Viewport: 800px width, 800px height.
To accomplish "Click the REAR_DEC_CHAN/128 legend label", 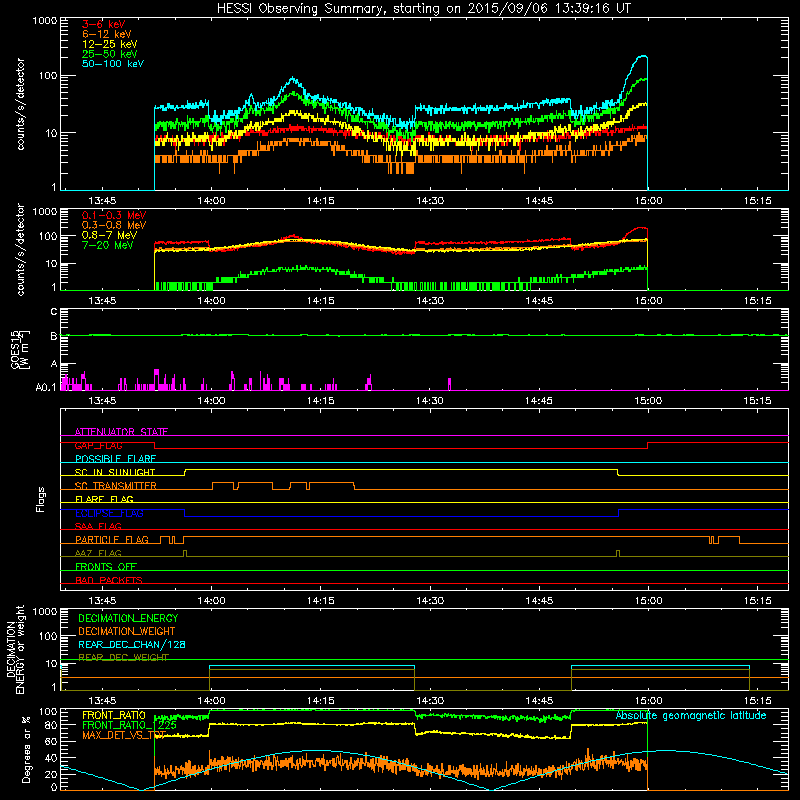I will [132, 645].
